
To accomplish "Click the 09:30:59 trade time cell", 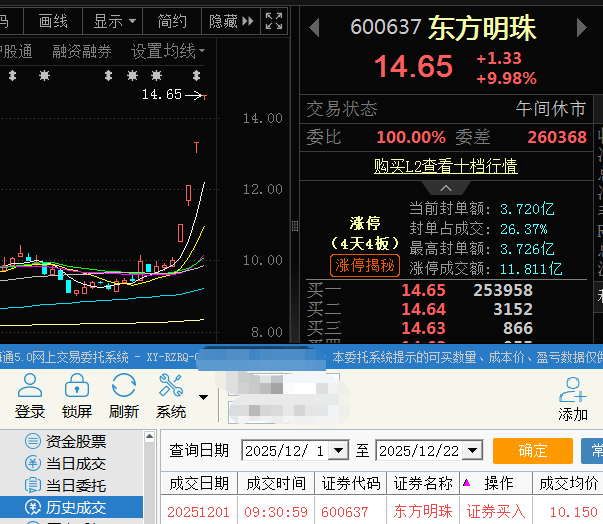I will coord(276,512).
